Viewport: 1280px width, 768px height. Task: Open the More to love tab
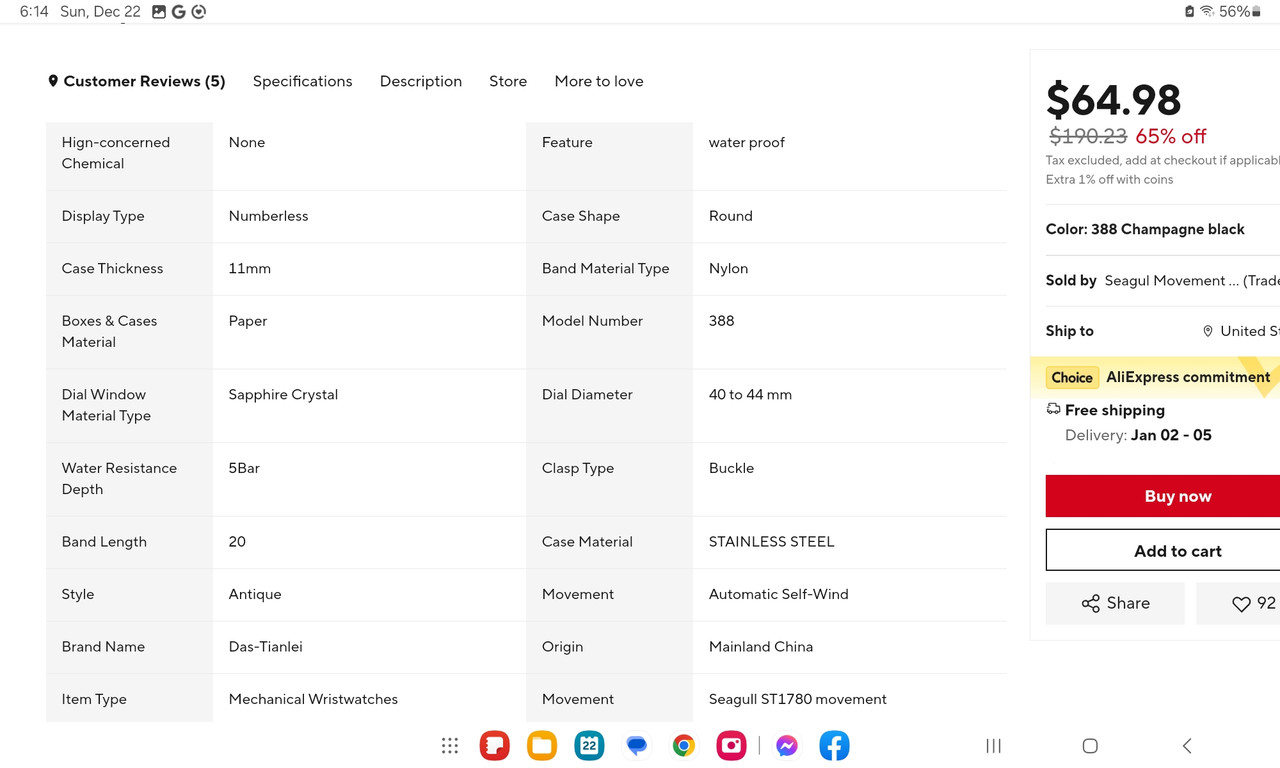pos(599,81)
